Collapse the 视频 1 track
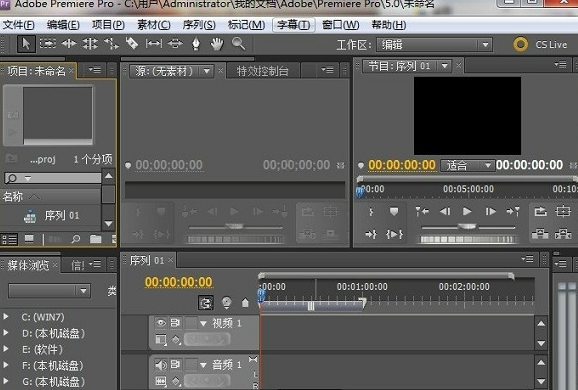The height and width of the screenshot is (390, 578). coord(203,324)
